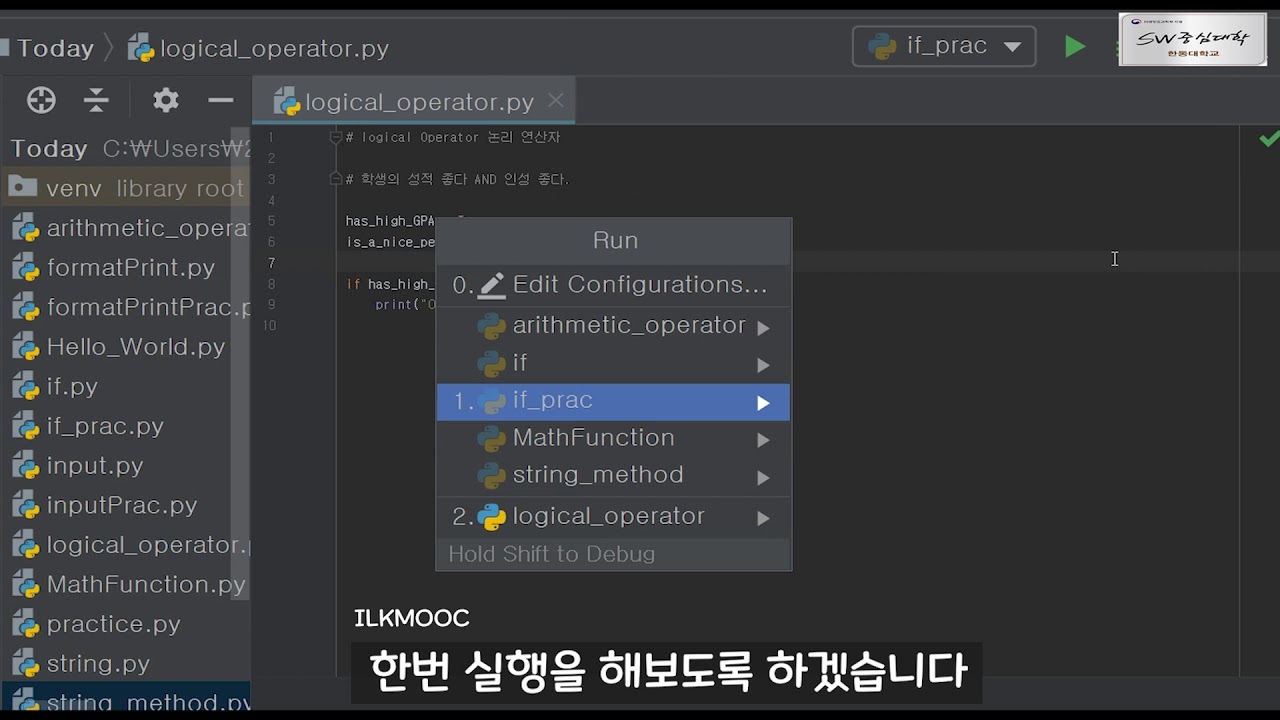The image size is (1280, 720).
Task: Fold the comment on line 3
Action: [x=336, y=179]
